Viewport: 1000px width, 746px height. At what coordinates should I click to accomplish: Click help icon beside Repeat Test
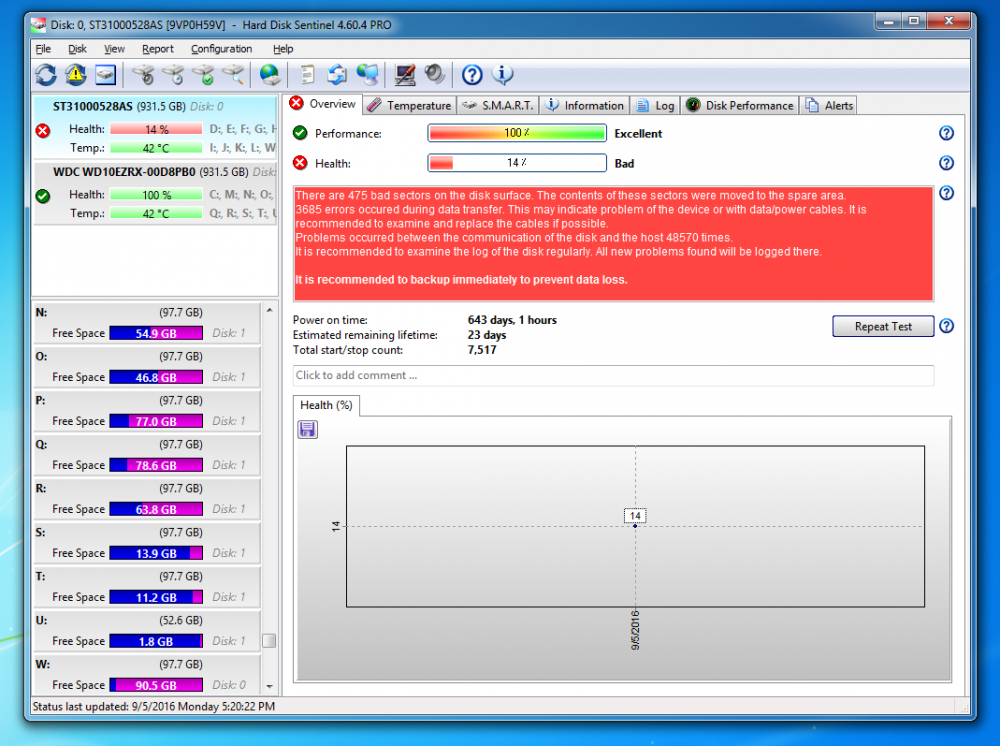(x=946, y=326)
